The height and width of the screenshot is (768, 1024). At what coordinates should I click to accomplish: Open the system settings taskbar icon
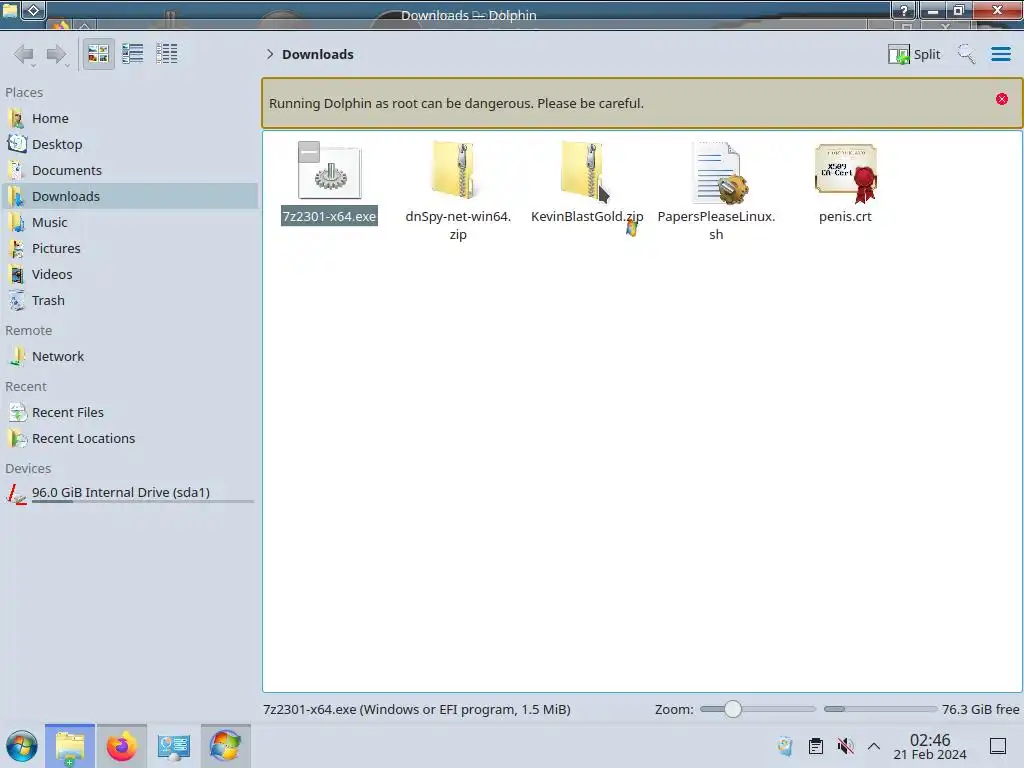click(x=173, y=746)
